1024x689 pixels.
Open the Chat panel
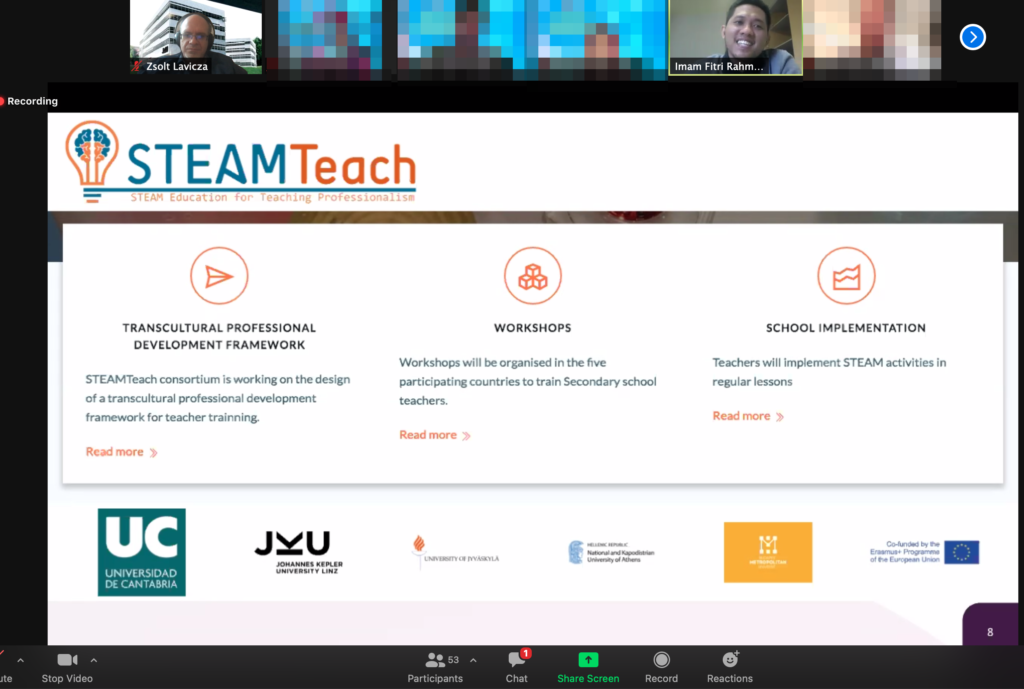coord(516,661)
